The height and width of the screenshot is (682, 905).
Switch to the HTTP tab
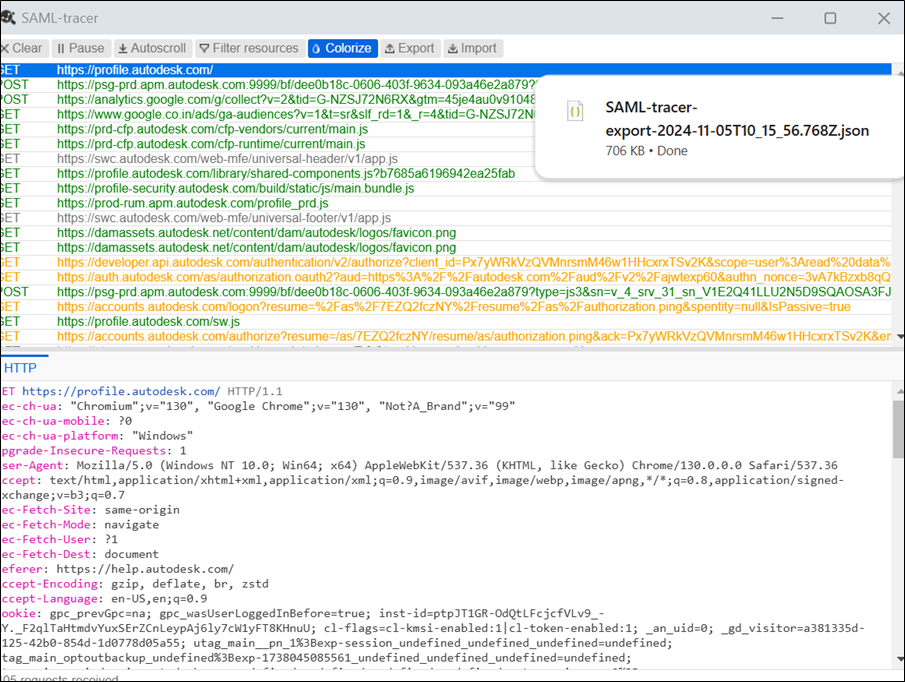pyautogui.click(x=20, y=368)
